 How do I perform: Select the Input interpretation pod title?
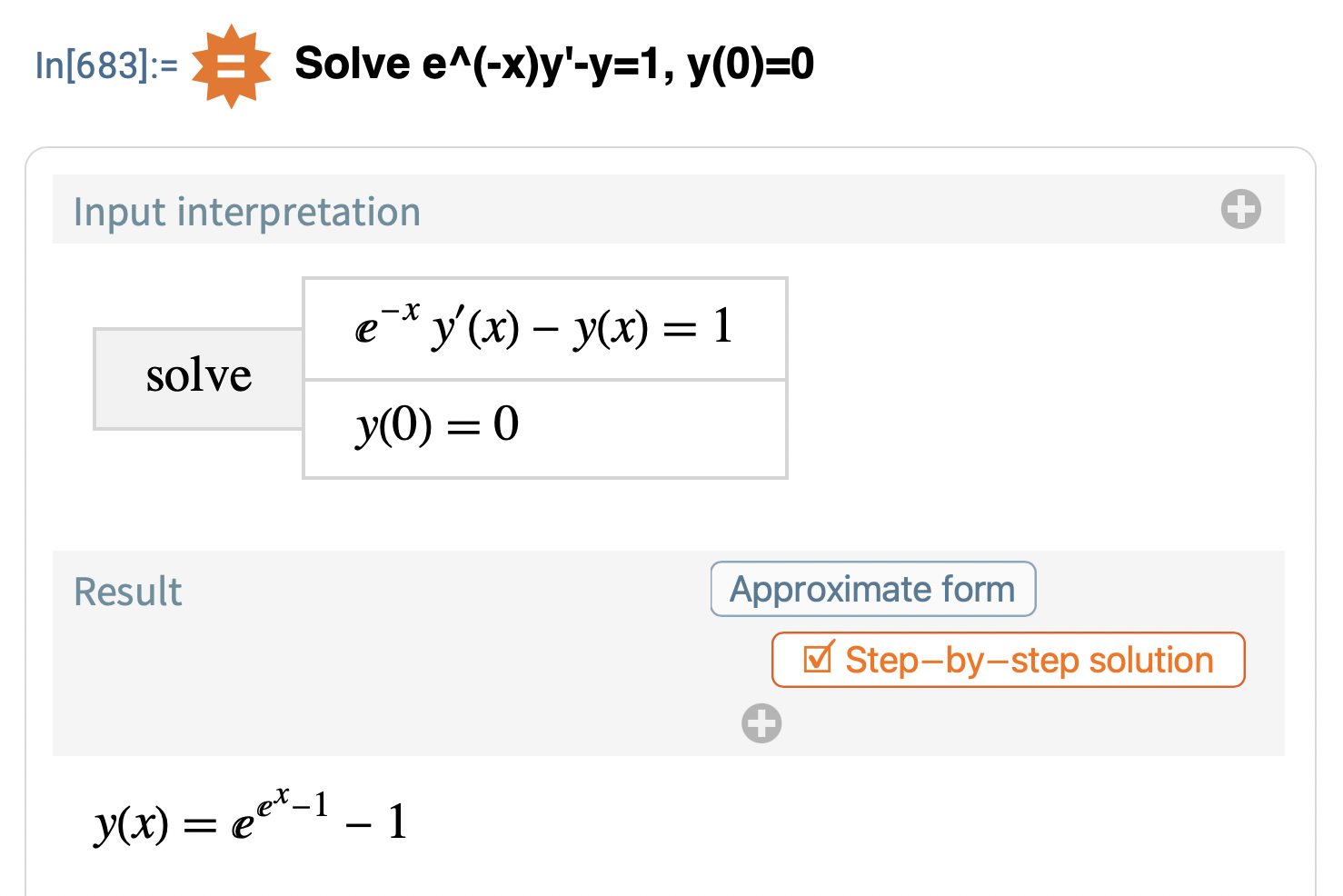pyautogui.click(x=247, y=212)
